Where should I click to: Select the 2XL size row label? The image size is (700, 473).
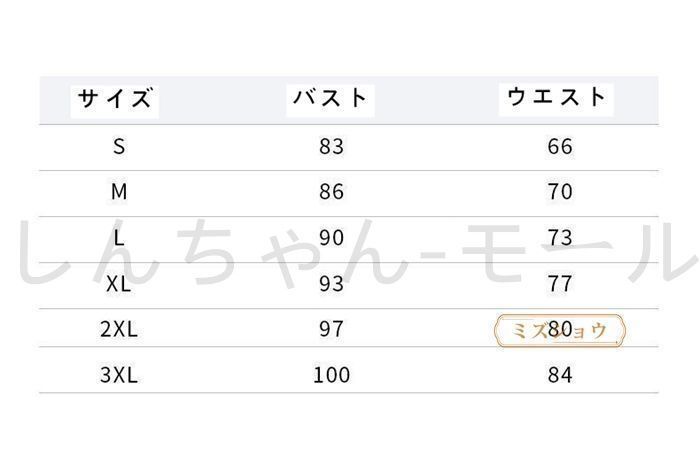tap(119, 329)
